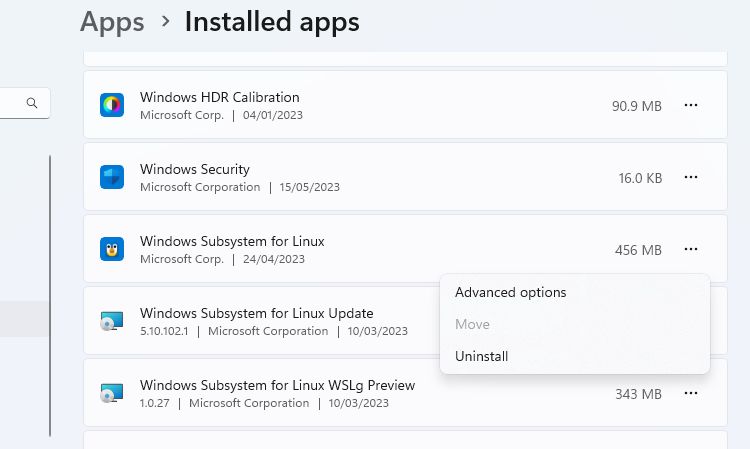Click the 15/05/2023 install date

pyautogui.click(x=309, y=187)
